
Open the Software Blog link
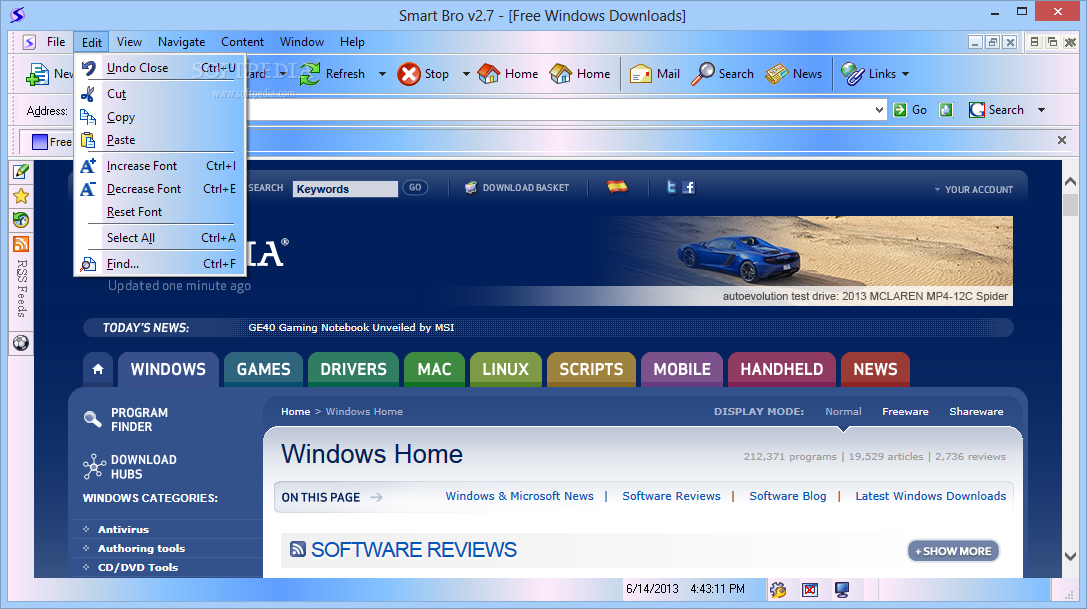point(788,496)
